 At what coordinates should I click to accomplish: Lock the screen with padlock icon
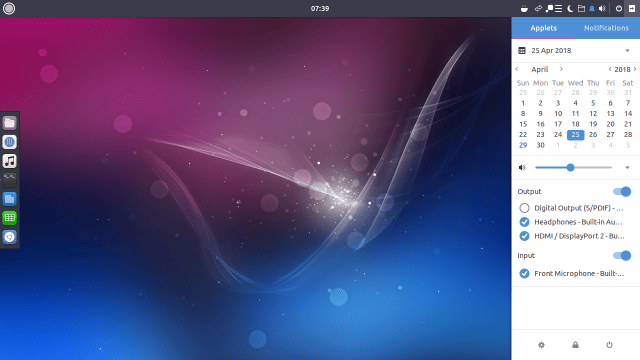click(x=576, y=345)
